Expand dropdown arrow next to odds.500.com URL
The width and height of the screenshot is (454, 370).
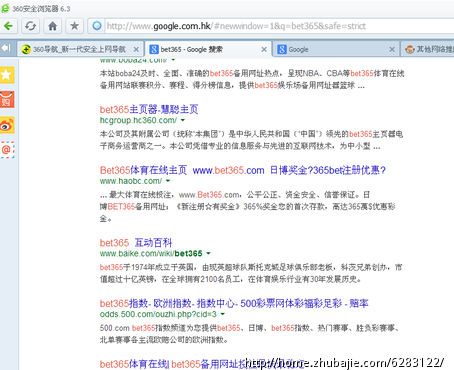click(223, 314)
